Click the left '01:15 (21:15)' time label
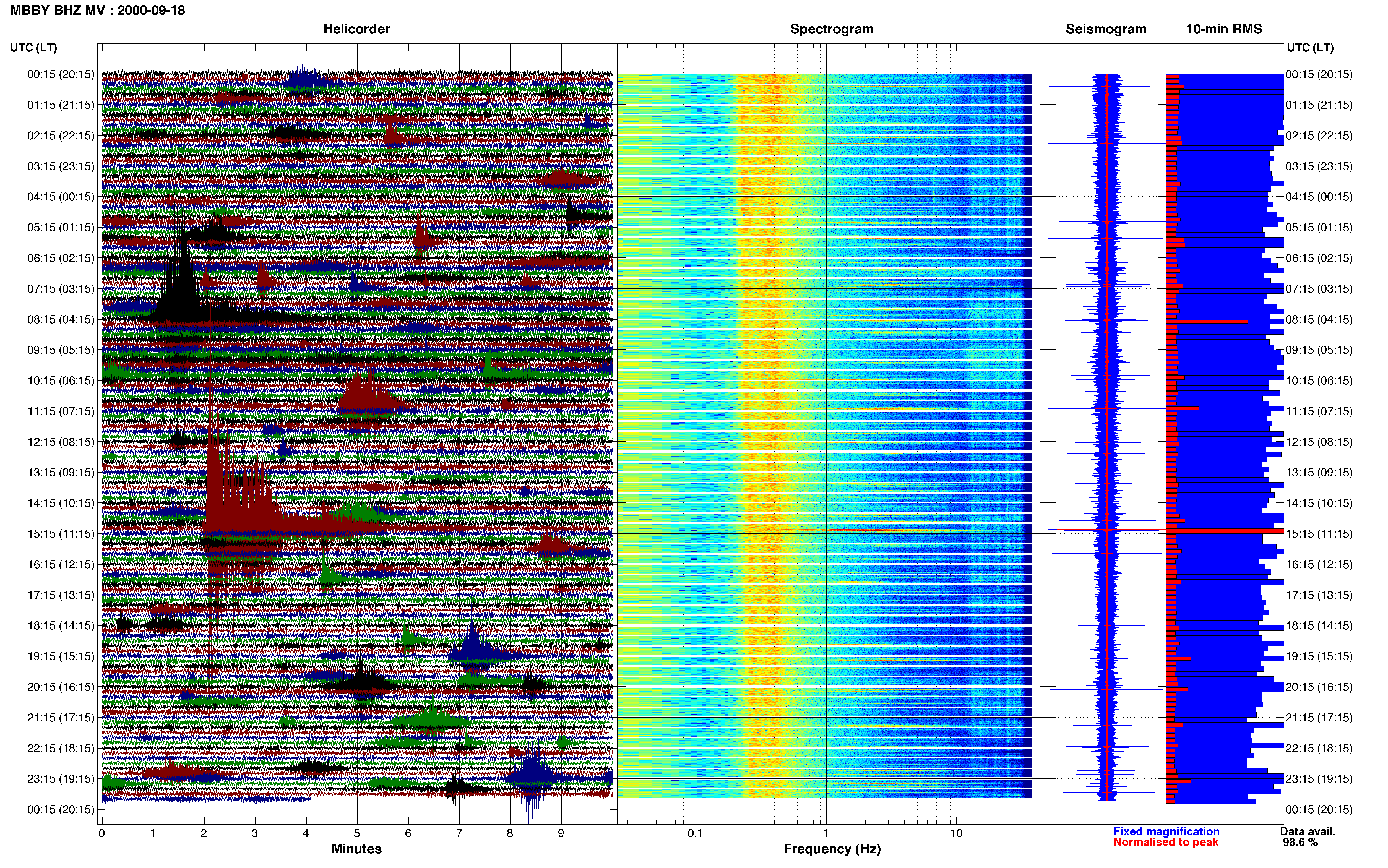 coord(61,105)
